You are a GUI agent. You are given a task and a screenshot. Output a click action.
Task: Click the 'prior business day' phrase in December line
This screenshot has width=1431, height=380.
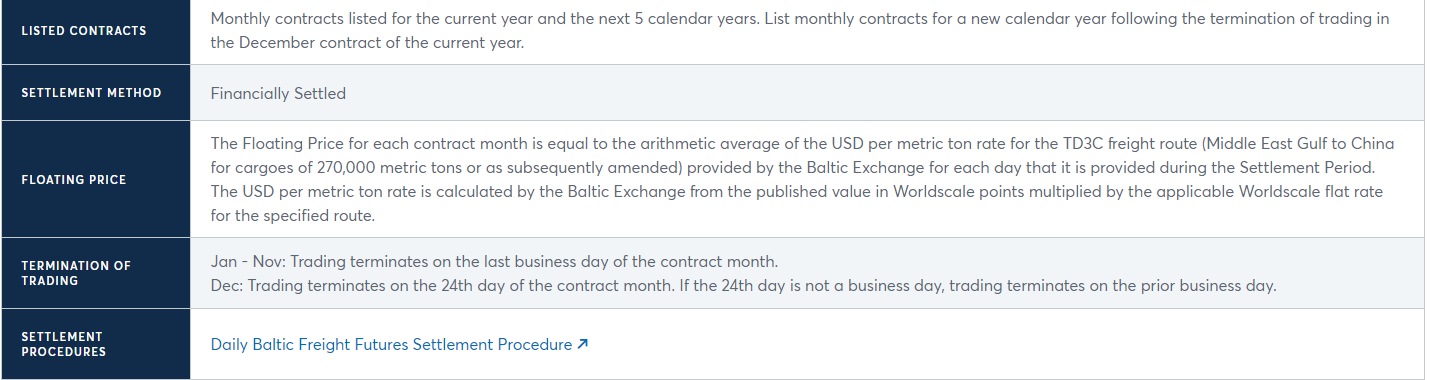pos(1210,285)
